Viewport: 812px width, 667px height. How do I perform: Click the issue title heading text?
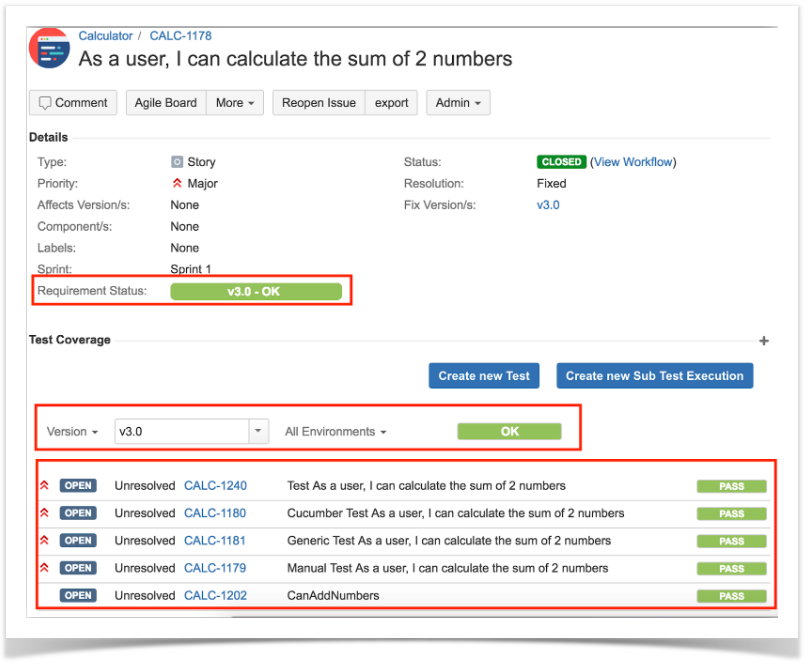[x=295, y=59]
